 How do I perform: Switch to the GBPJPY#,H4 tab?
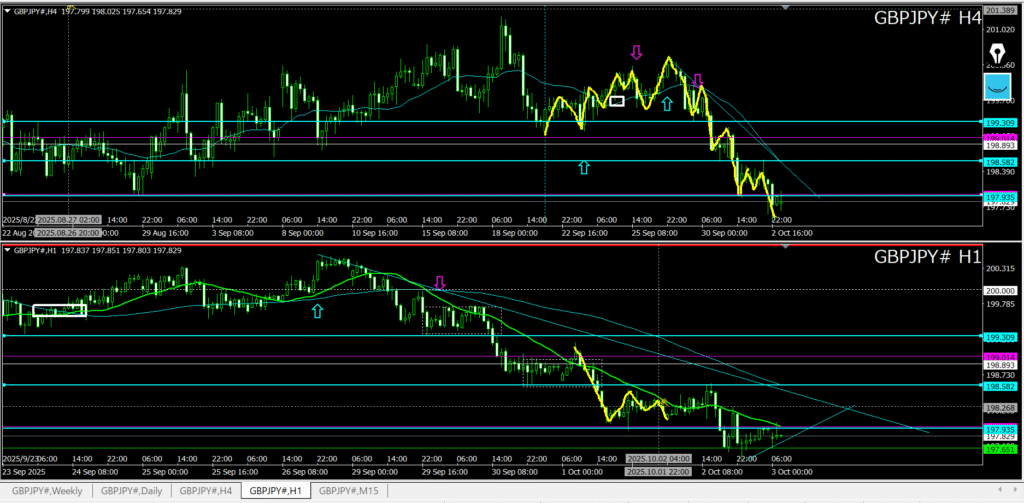click(206, 490)
